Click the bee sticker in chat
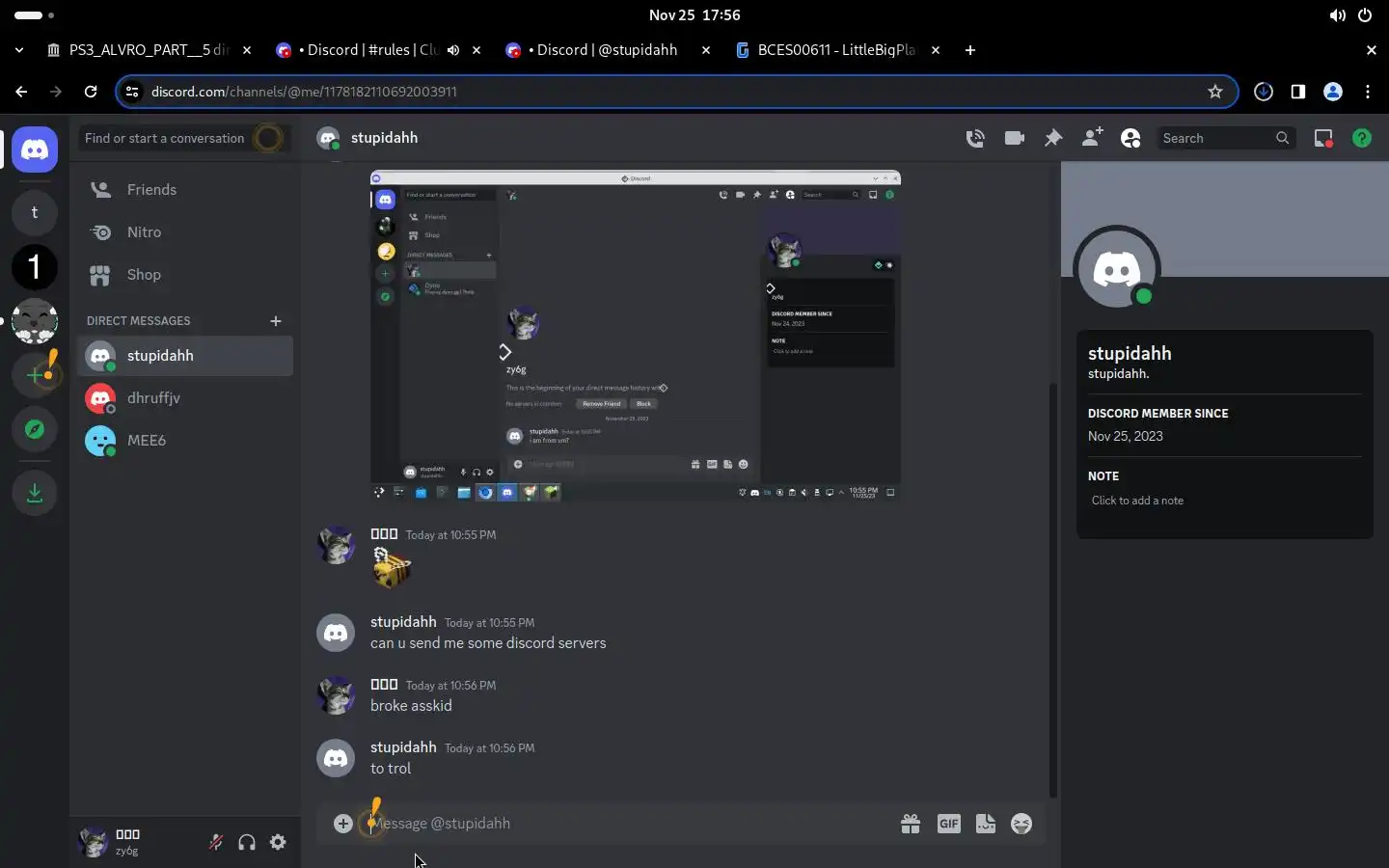The image size is (1389, 868). point(392,568)
